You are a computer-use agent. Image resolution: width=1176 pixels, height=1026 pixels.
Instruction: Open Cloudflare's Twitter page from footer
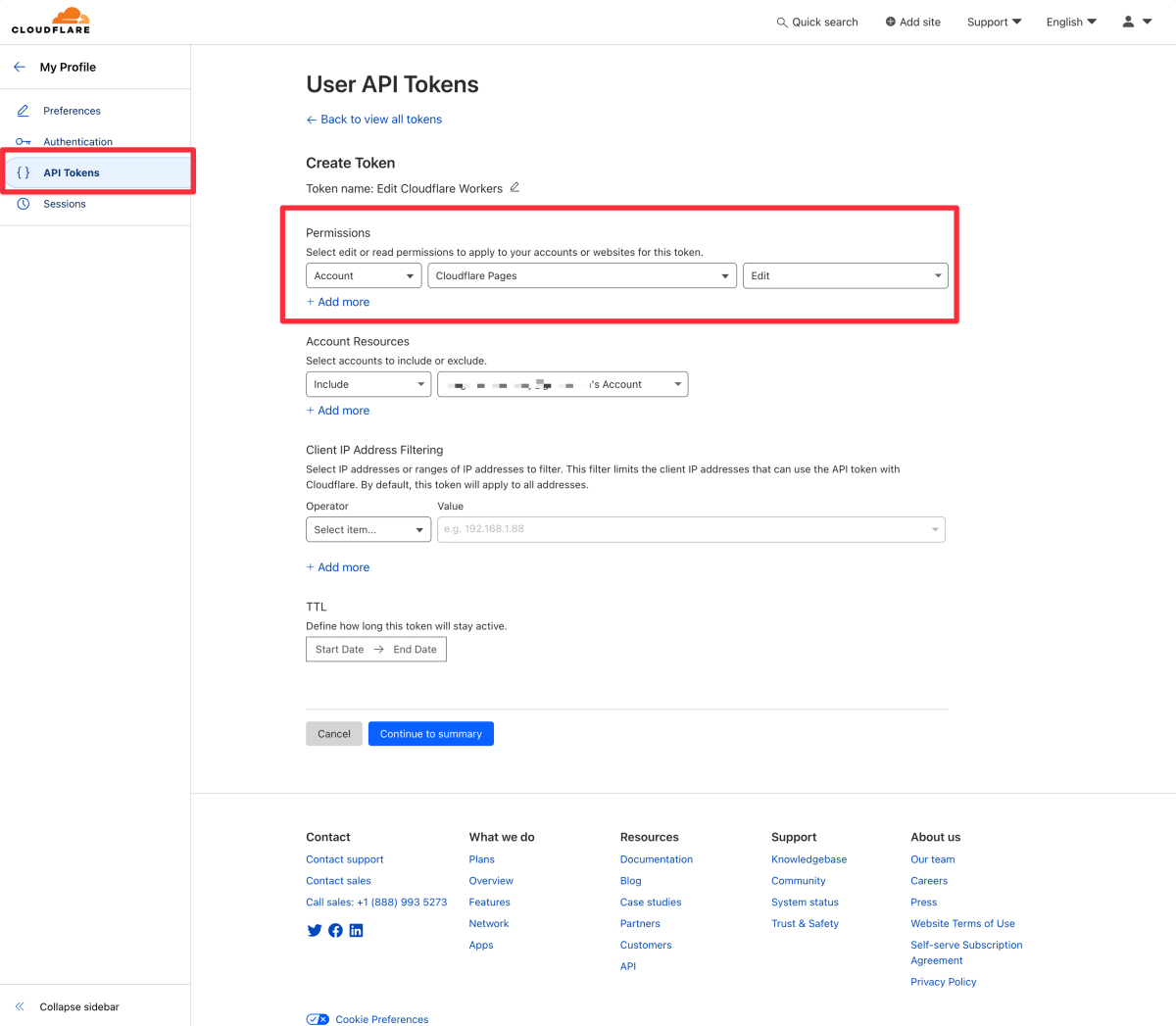(314, 930)
